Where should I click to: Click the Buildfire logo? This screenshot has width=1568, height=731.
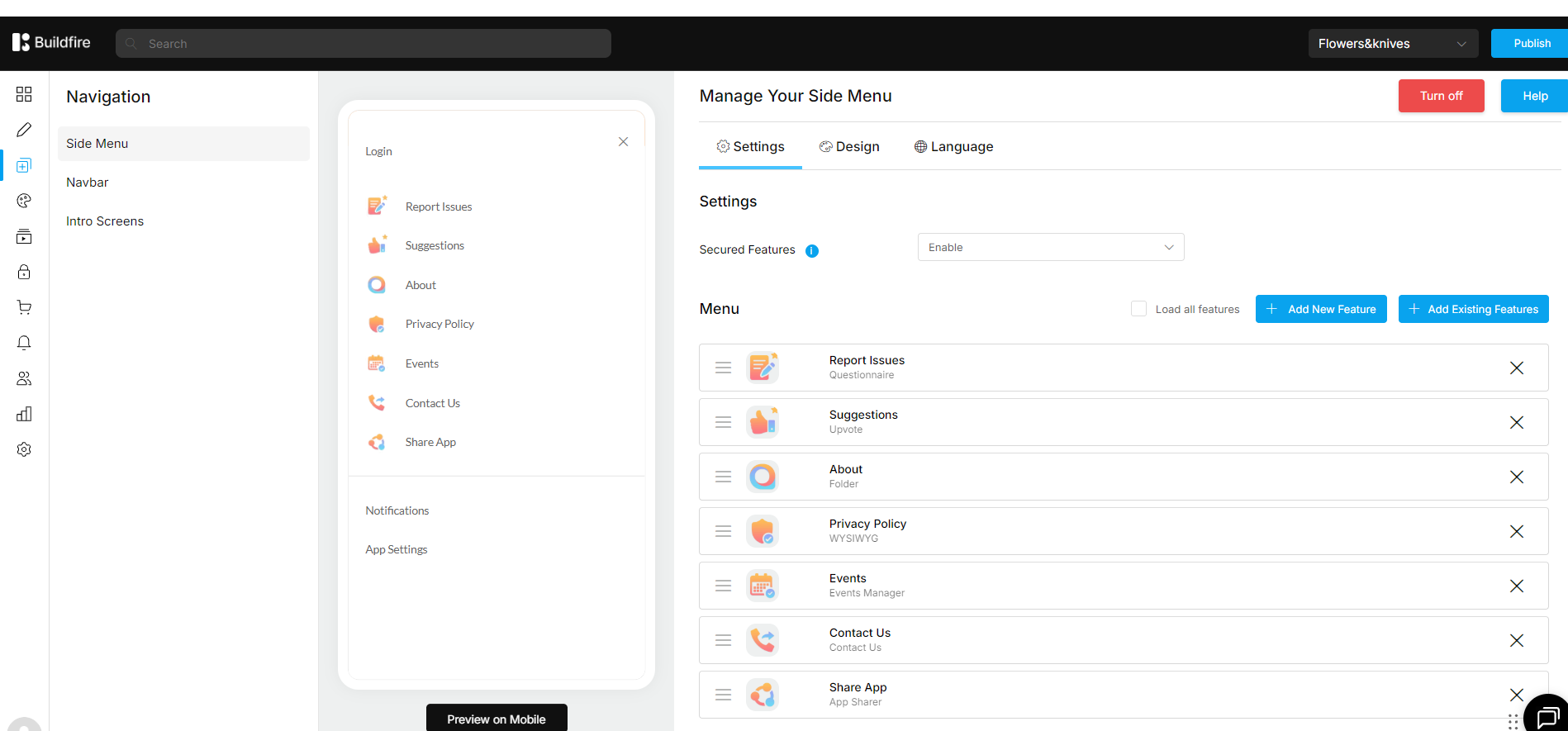tap(51, 42)
